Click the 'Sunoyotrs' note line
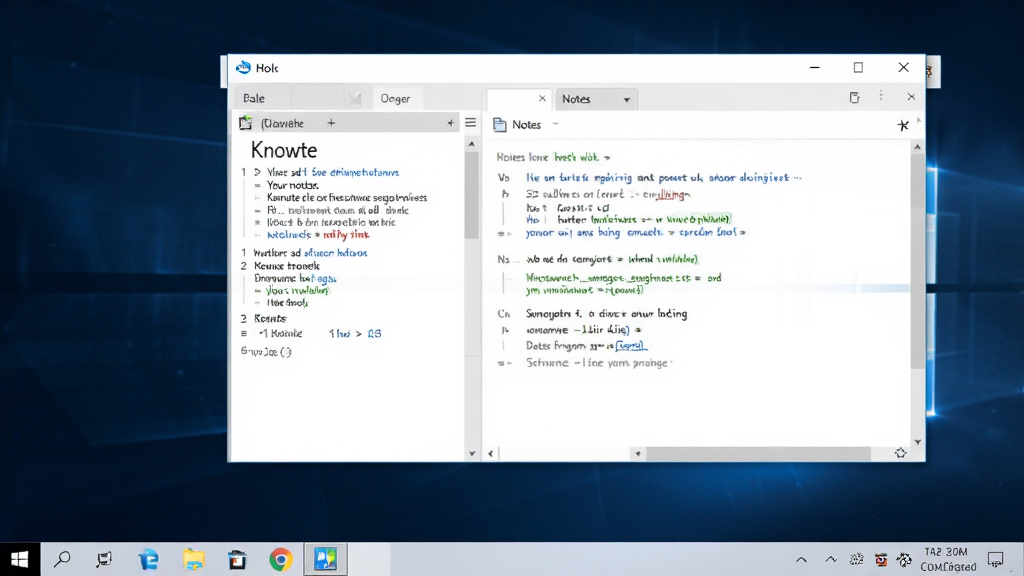1024x576 pixels. coord(607,314)
